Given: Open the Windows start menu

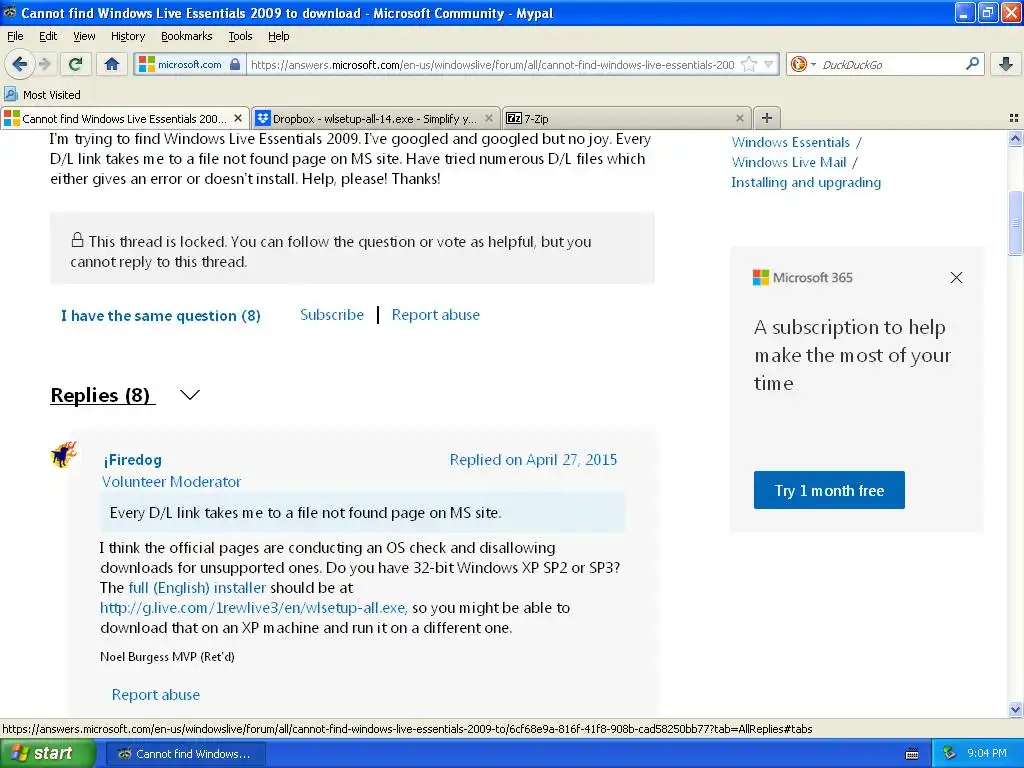Looking at the screenshot, I should pyautogui.click(x=47, y=754).
